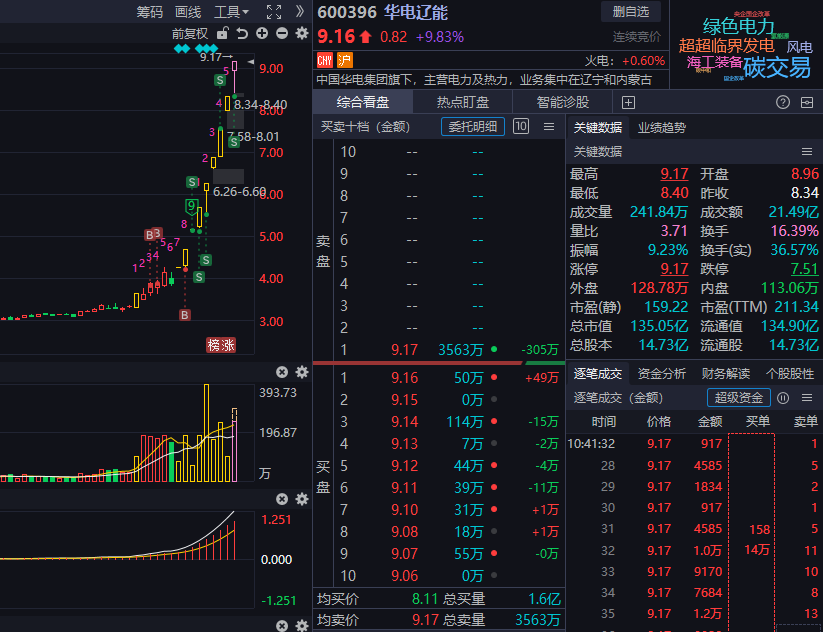Enter fullscreen chart mode with expand-arrows icon
The image size is (823, 632).
pyautogui.click(x=274, y=12)
